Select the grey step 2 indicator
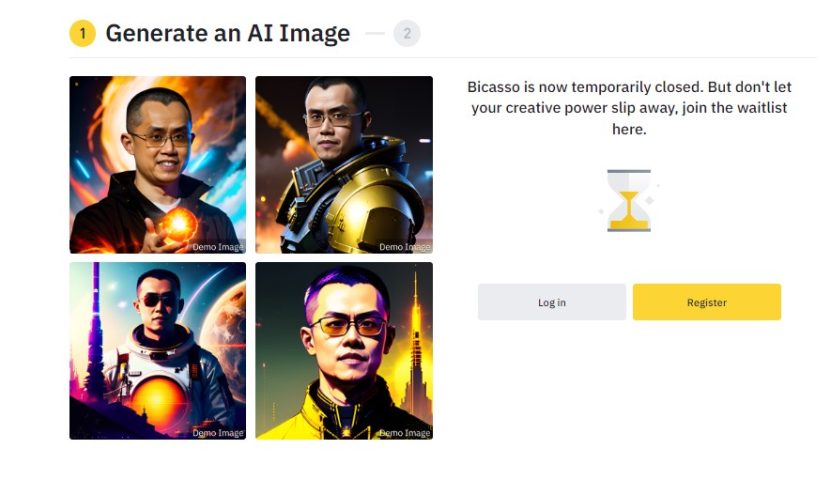 pos(406,33)
